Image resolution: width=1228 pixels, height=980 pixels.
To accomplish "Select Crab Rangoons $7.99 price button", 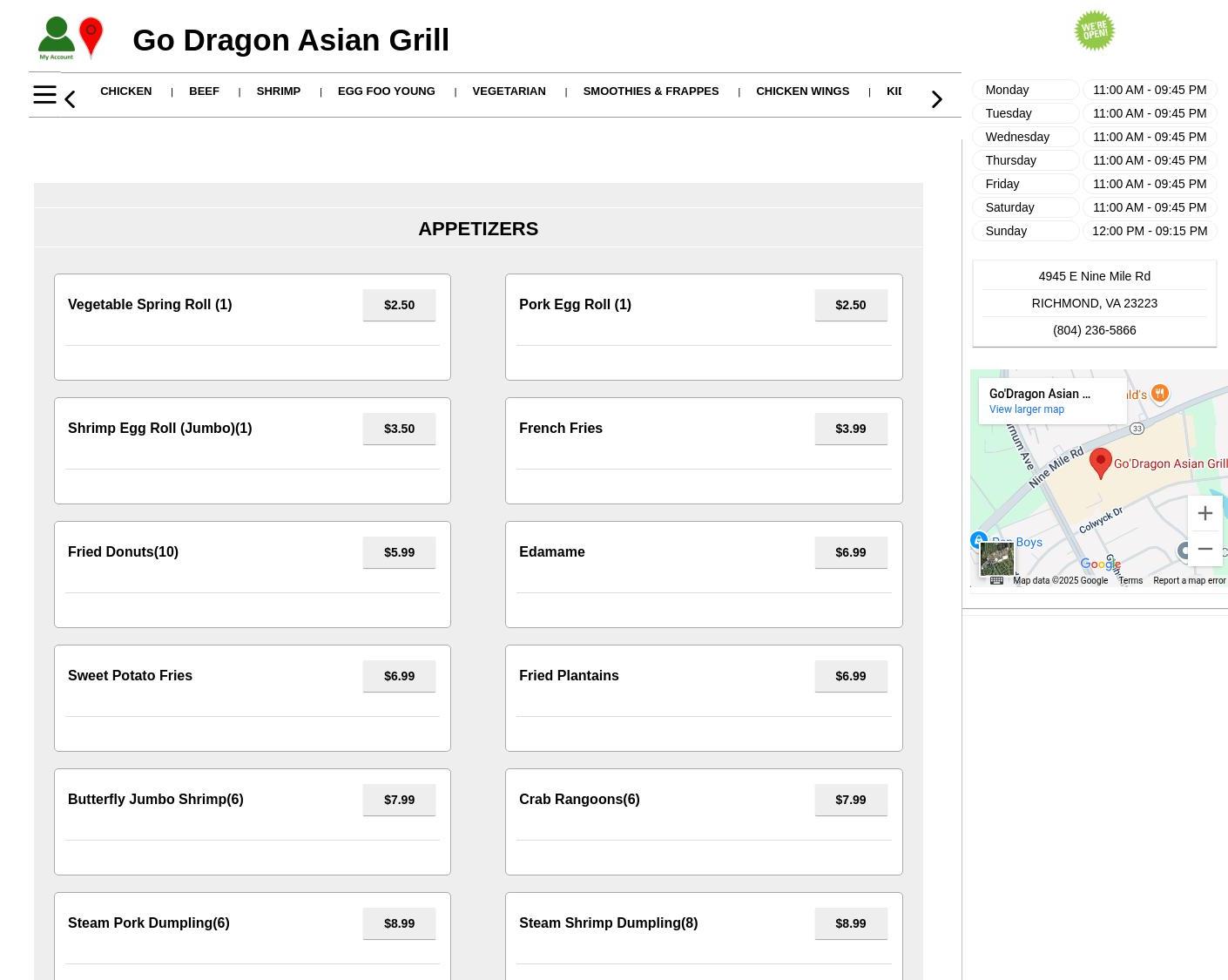I will [x=850, y=800].
